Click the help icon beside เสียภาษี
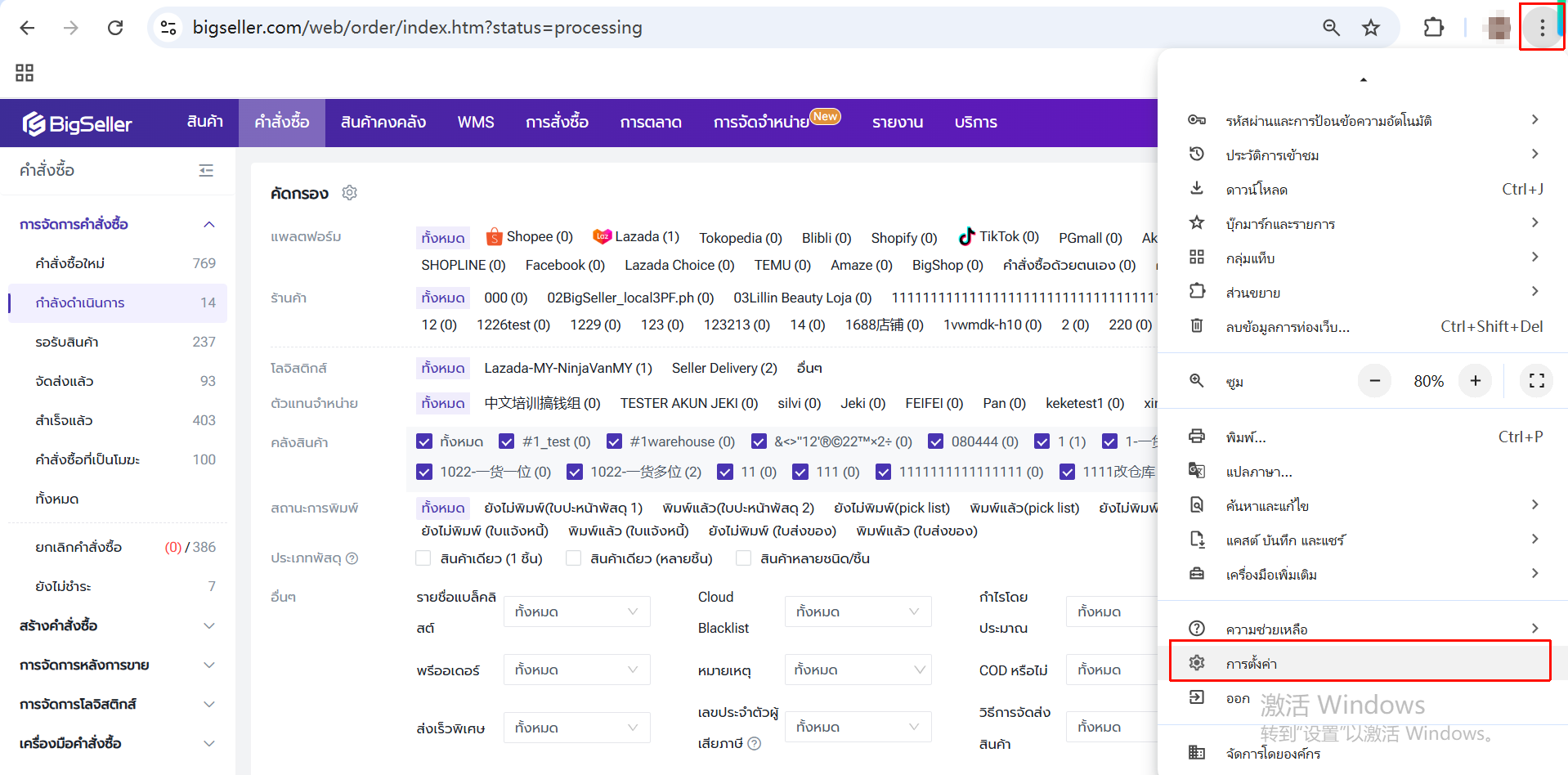 (x=755, y=743)
